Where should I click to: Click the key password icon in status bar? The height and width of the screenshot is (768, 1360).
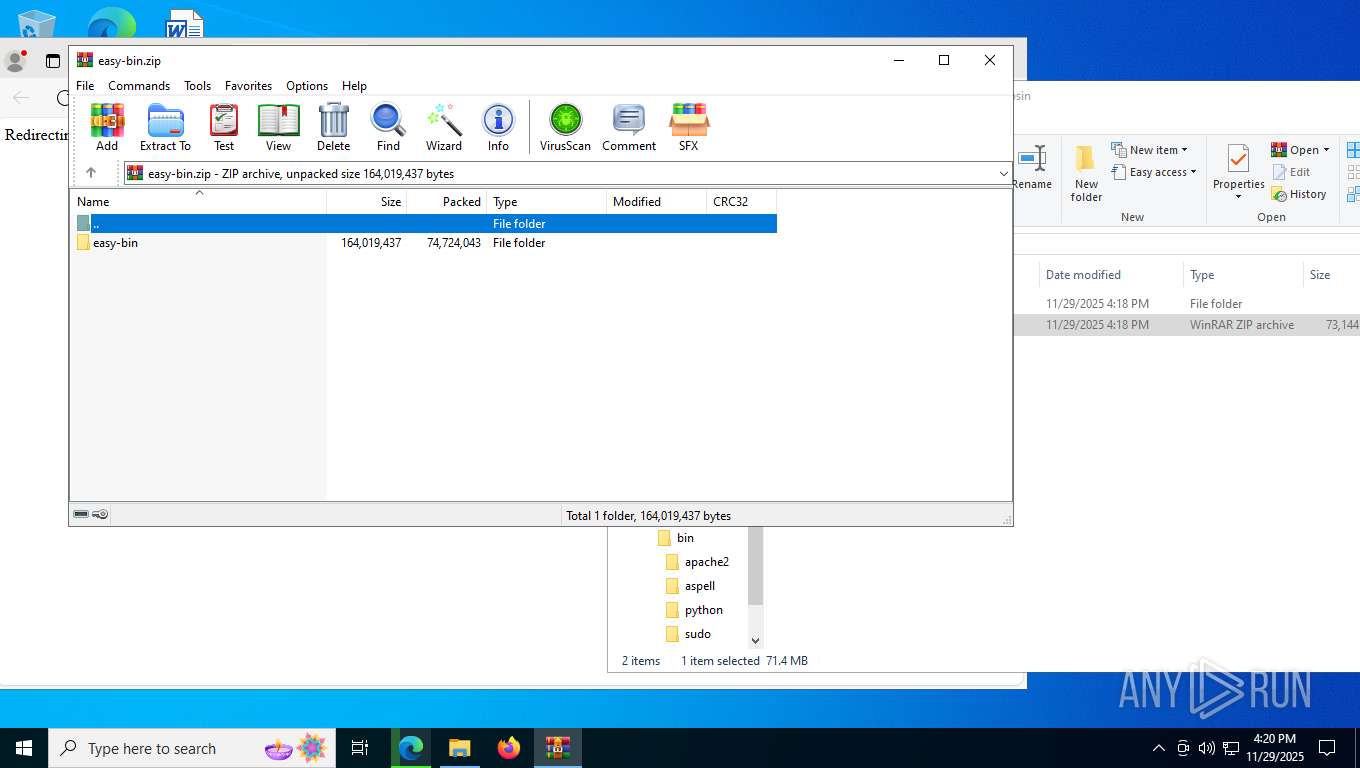(x=100, y=514)
